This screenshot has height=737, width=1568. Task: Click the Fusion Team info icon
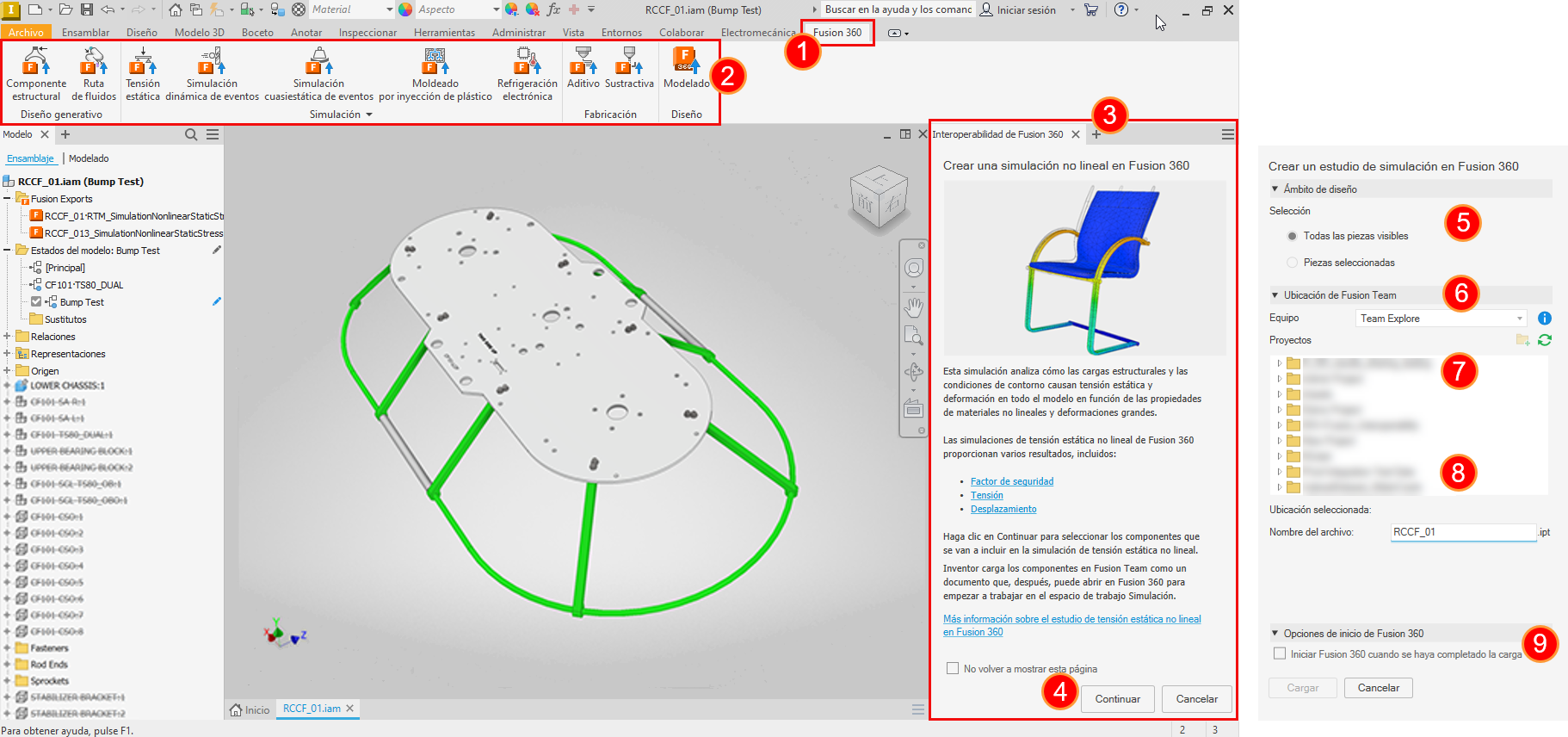click(1545, 319)
